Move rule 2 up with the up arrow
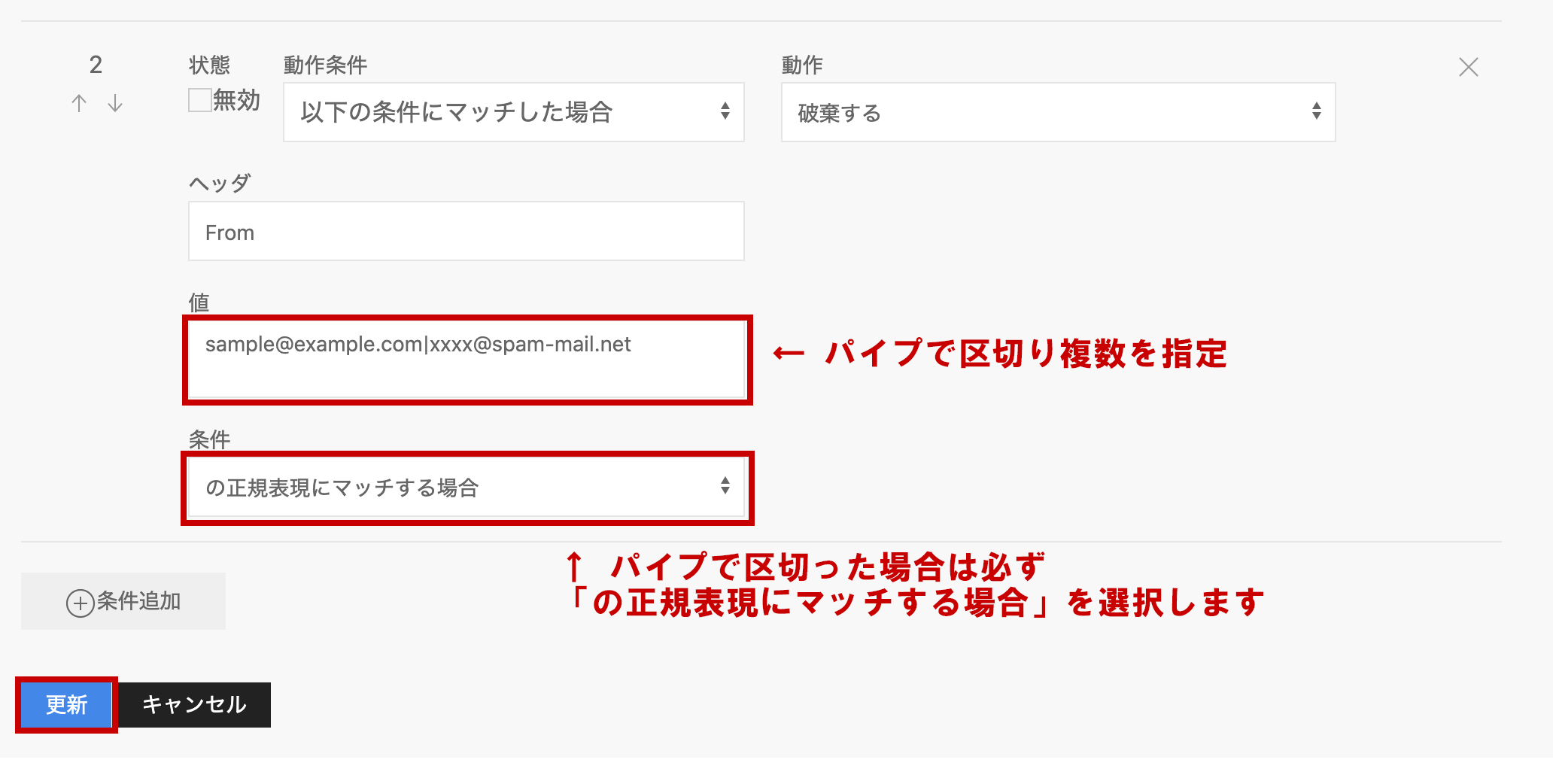1553x784 pixels. click(79, 103)
